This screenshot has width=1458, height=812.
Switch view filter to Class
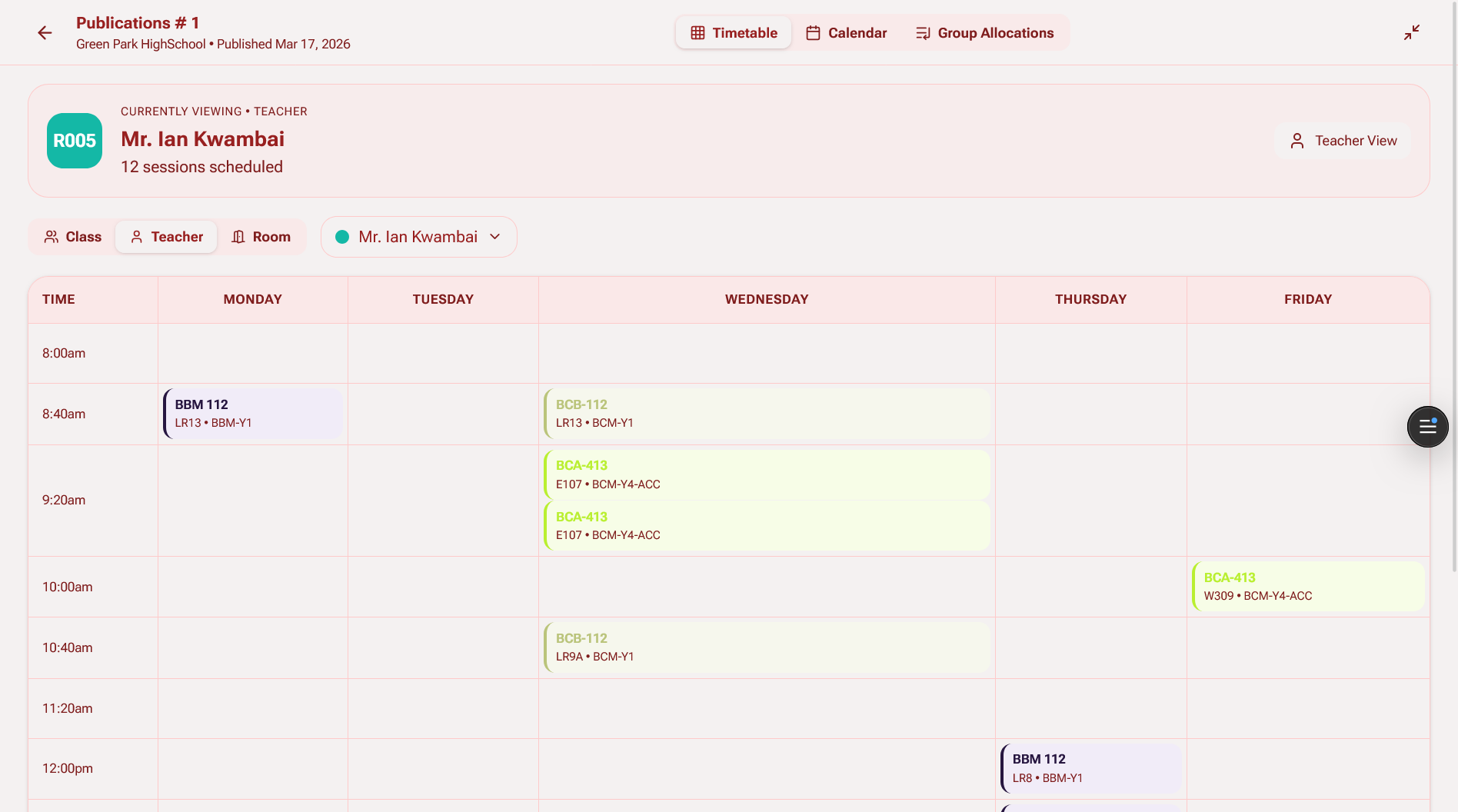[73, 237]
